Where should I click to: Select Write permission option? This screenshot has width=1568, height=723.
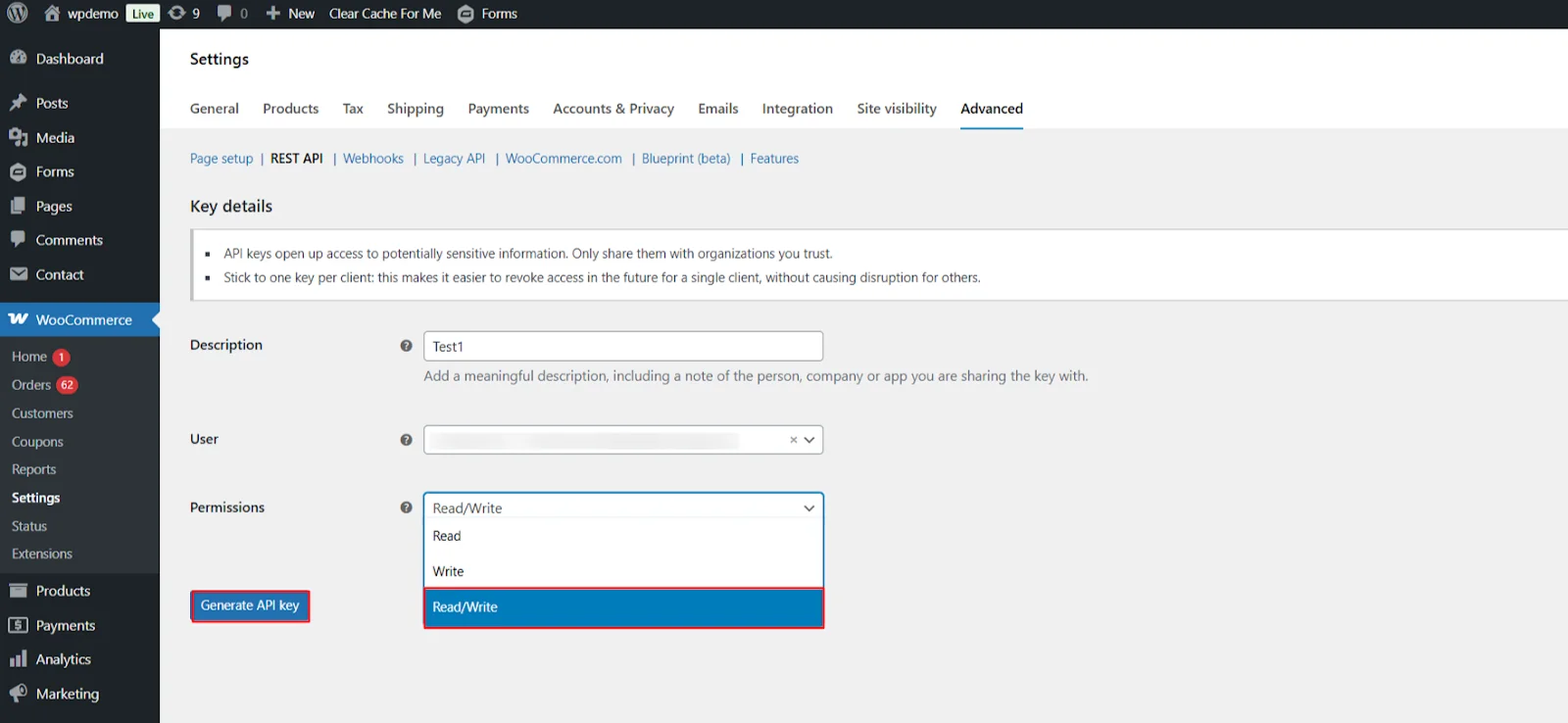pos(623,571)
